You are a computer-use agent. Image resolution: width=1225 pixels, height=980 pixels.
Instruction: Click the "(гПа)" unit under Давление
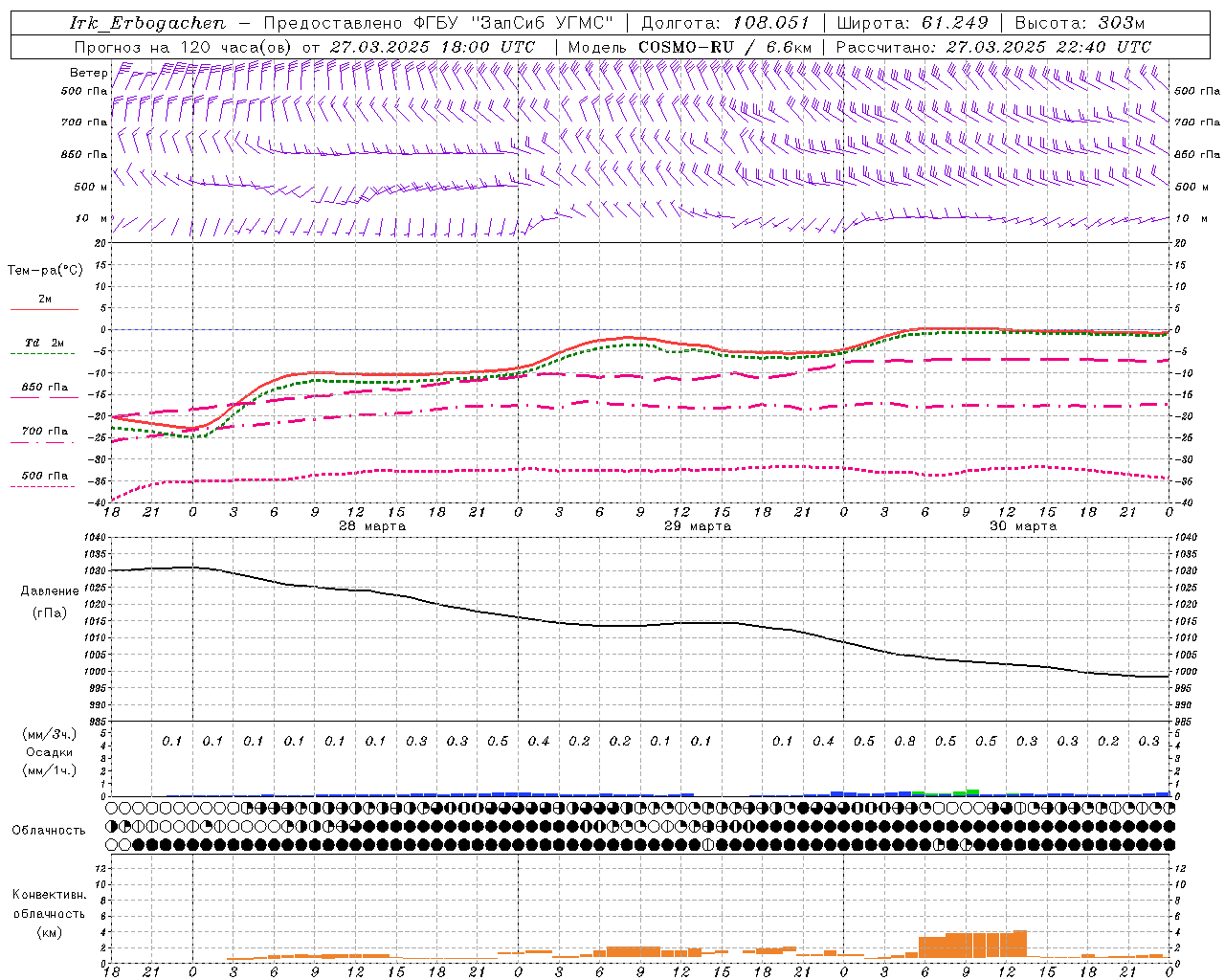50,613
